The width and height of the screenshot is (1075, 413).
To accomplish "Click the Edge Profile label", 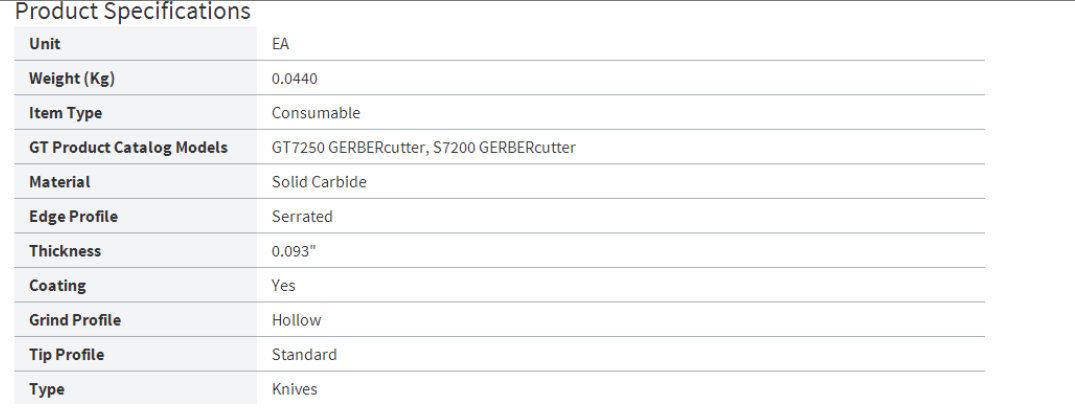I will pyautogui.click(x=73, y=216).
